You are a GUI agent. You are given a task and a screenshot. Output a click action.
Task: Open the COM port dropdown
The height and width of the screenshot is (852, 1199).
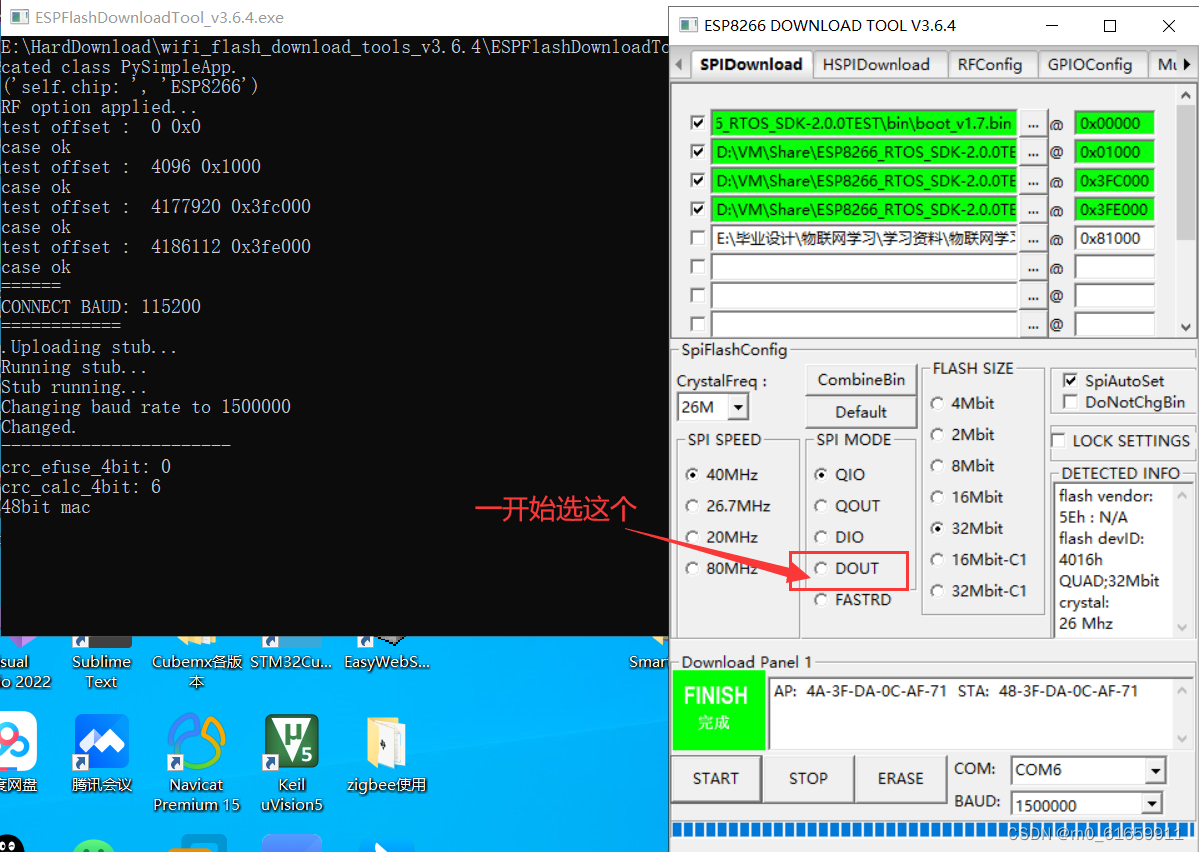[x=1155, y=770]
